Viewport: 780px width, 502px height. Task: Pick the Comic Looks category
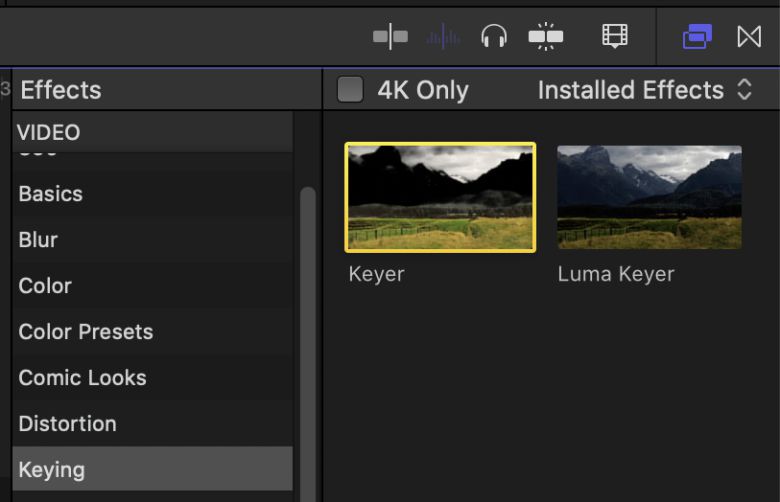tap(82, 378)
